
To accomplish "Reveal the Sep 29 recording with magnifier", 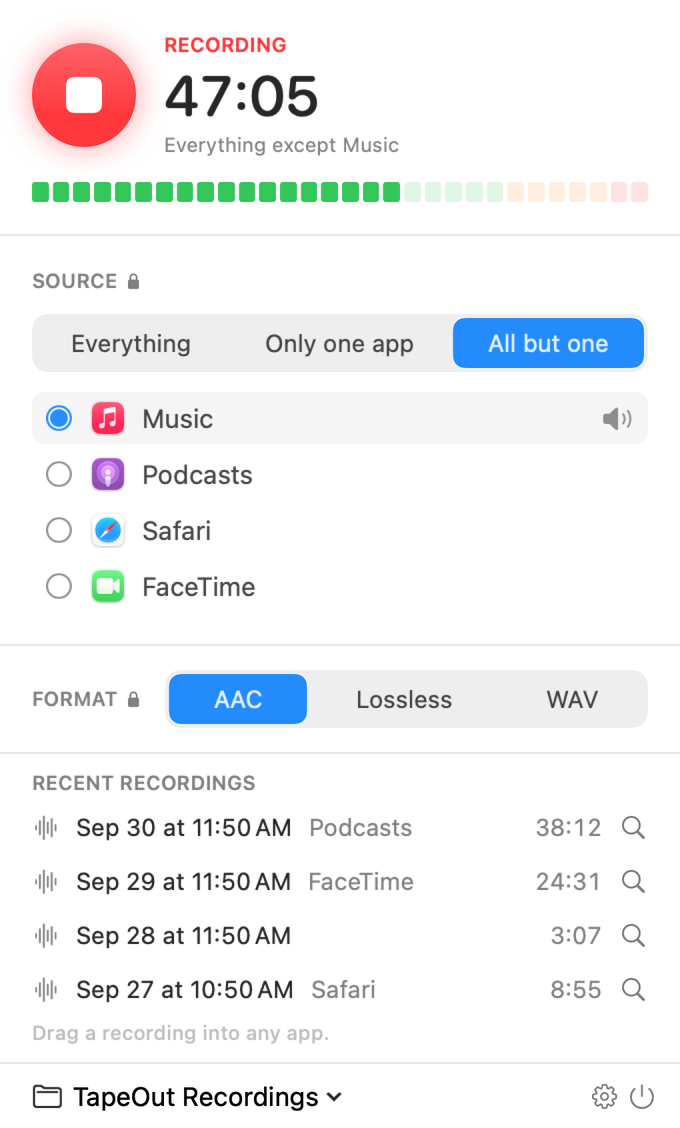I will [x=633, y=881].
